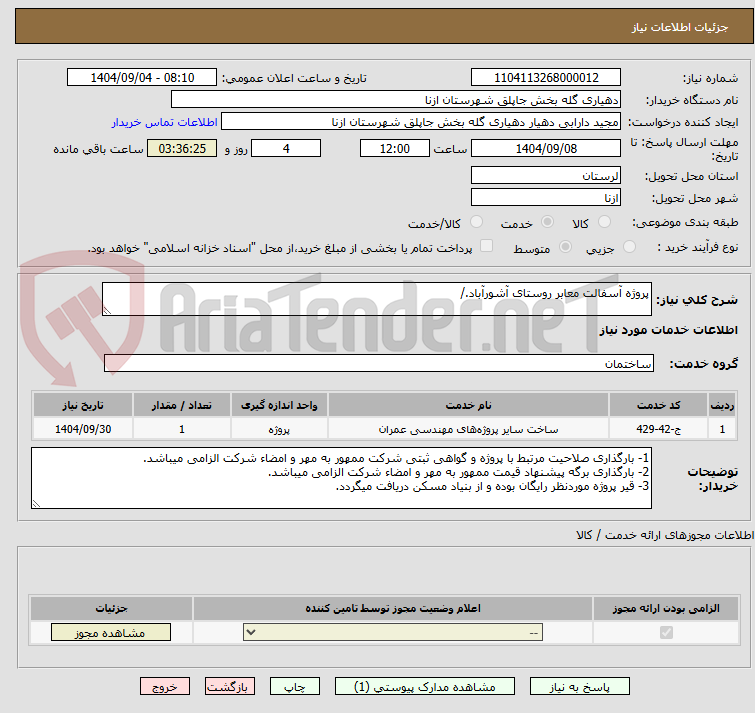Click the remaining time field 03:36:25
This screenshot has height=713, width=755.
click(x=182, y=148)
